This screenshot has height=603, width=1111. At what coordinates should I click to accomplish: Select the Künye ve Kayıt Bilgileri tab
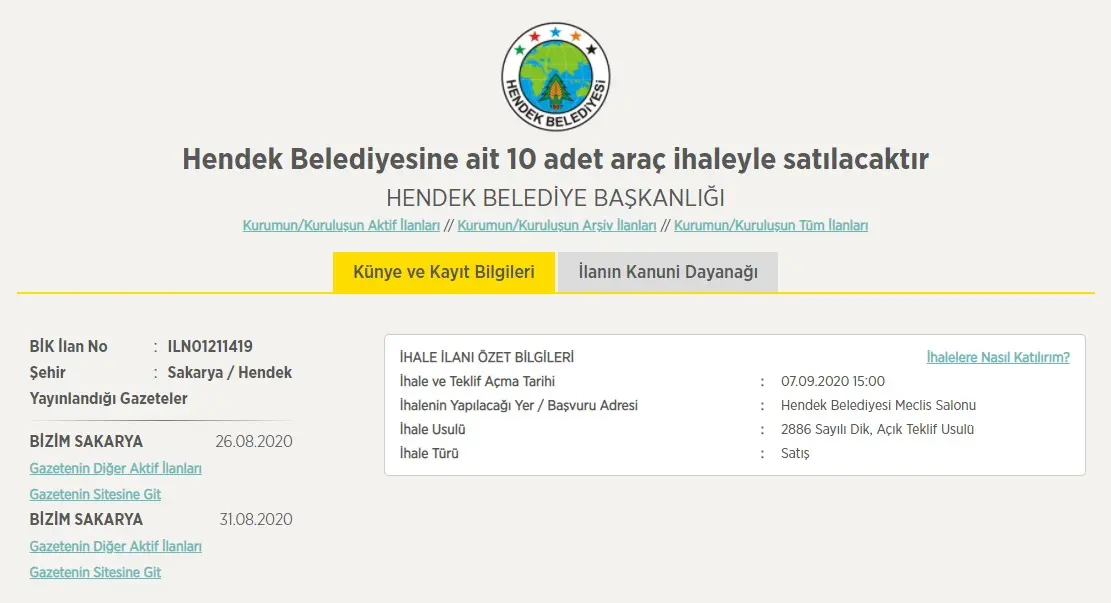444,272
